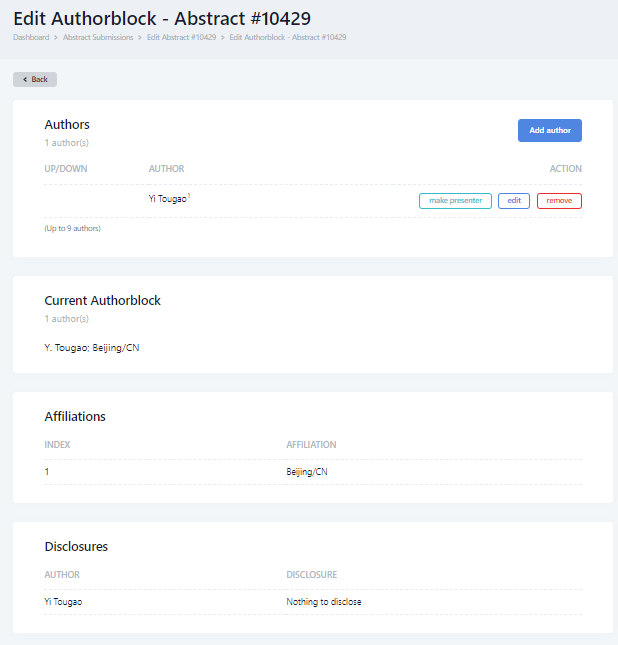Viewport: 618px width, 645px height.
Task: Click the INDEX column header in Affiliations
Action: (x=57, y=445)
